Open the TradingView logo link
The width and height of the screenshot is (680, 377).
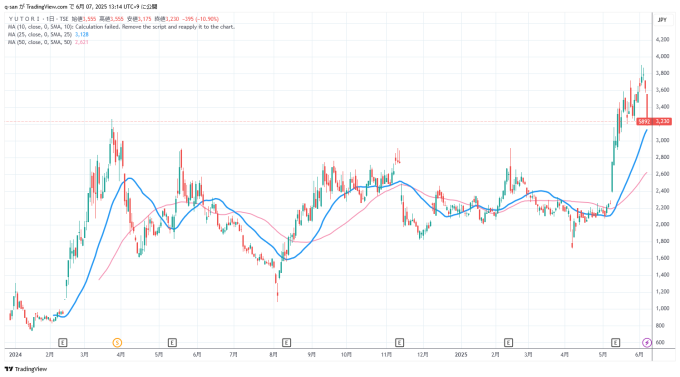tap(26, 369)
